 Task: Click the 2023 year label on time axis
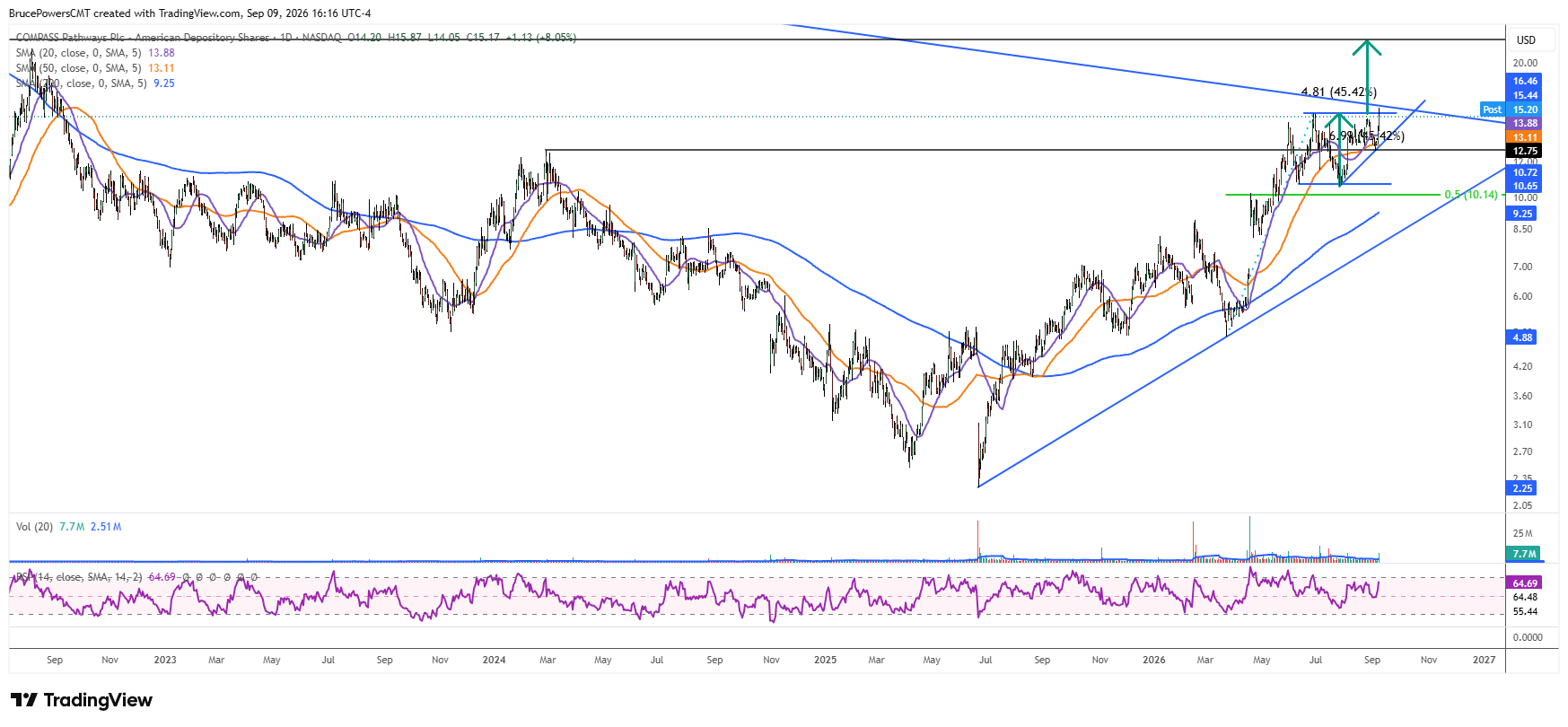(165, 660)
